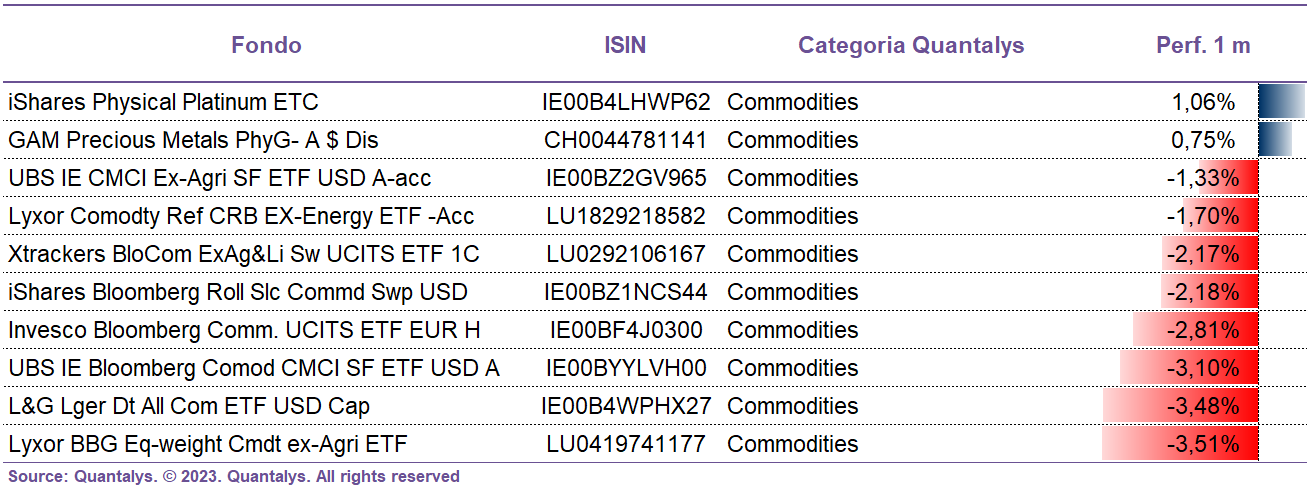The height and width of the screenshot is (488, 1314).
Task: Click ISIN code LU0419741177
Action: click(626, 444)
